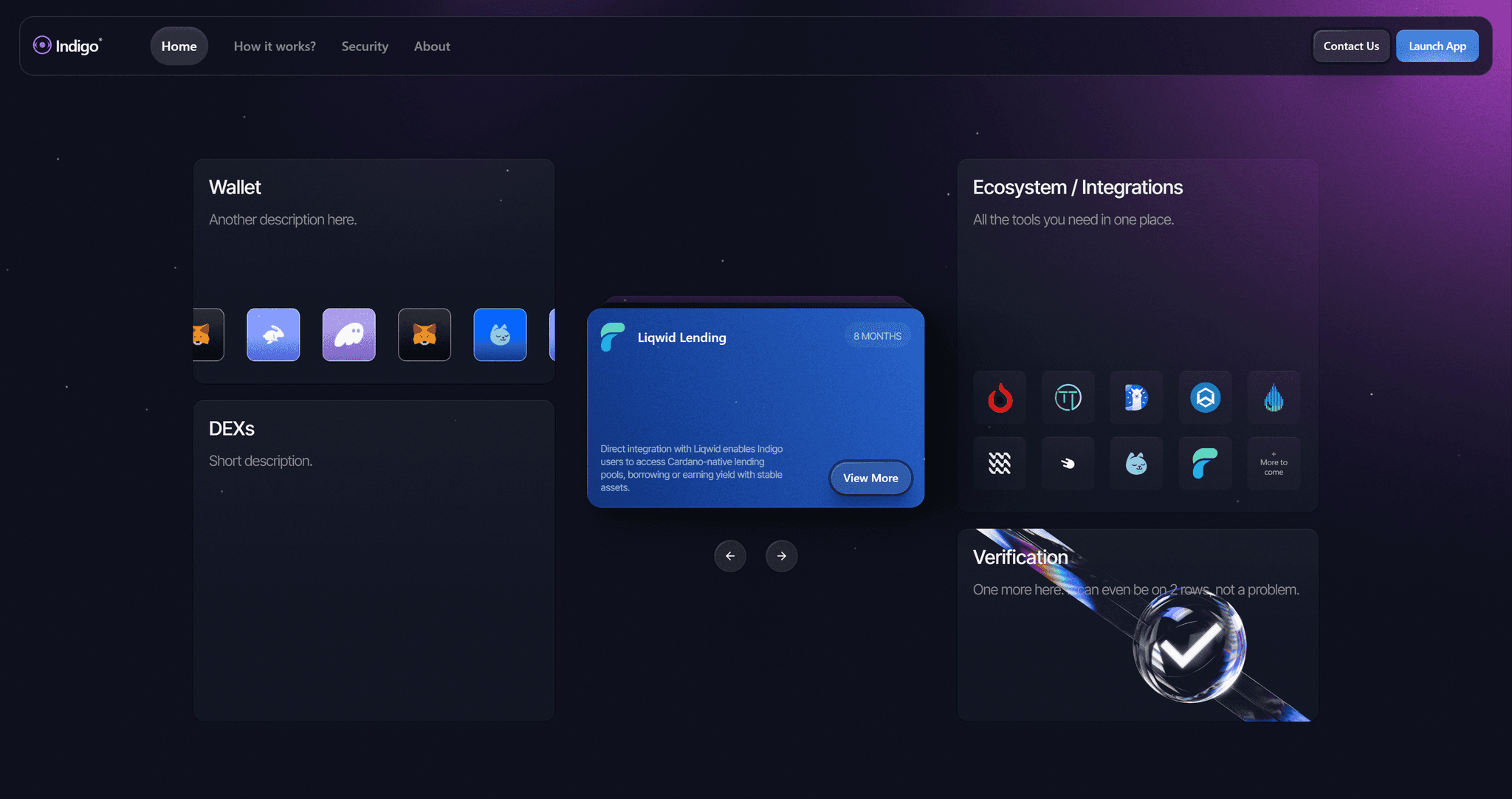
Task: Open the sleeping cat wallet icon
Action: coord(500,335)
